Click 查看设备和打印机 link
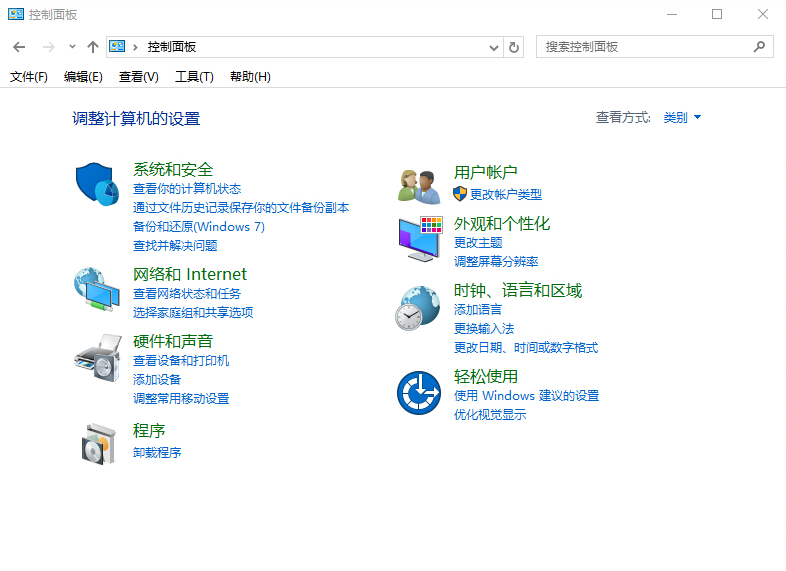This screenshot has width=786, height=571. pos(181,360)
